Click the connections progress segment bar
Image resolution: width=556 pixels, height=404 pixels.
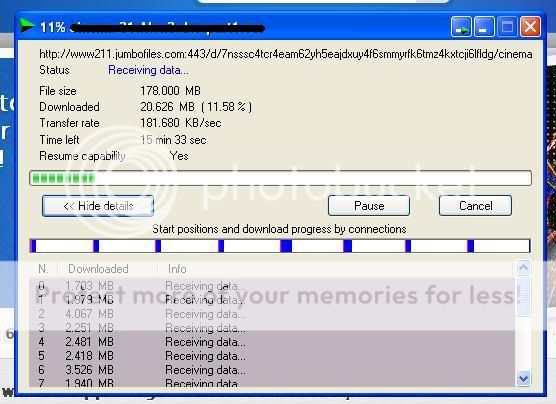pos(280,246)
